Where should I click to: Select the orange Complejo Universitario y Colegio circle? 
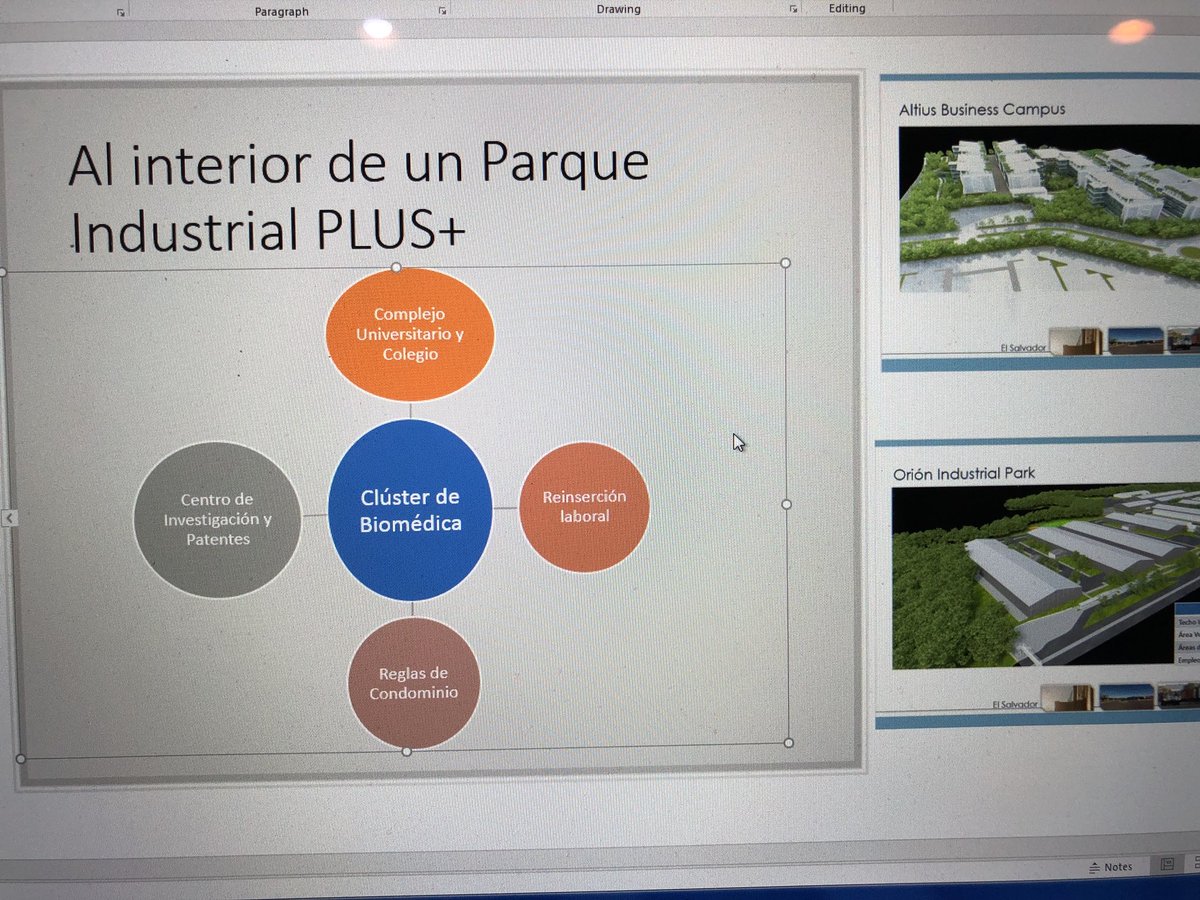pyautogui.click(x=410, y=333)
